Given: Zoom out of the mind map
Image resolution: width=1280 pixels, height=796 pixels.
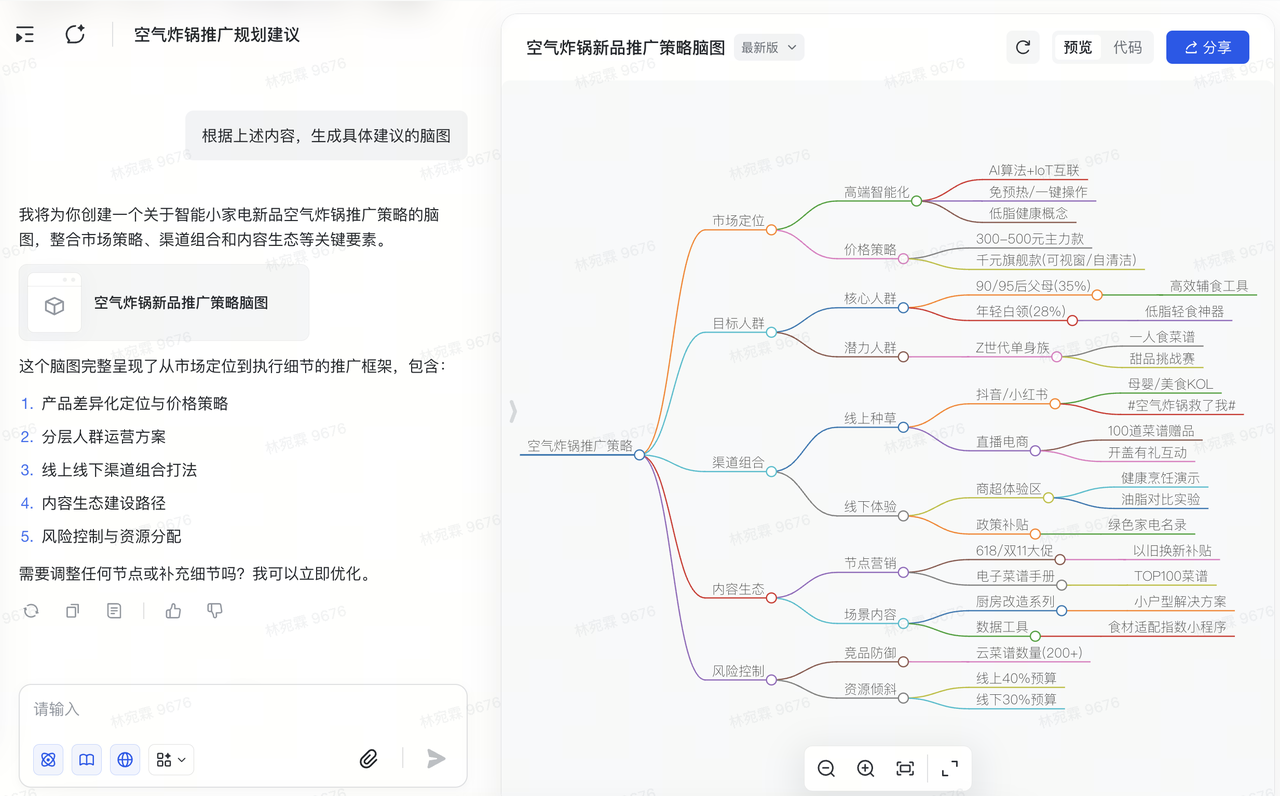Looking at the screenshot, I should point(826,768).
